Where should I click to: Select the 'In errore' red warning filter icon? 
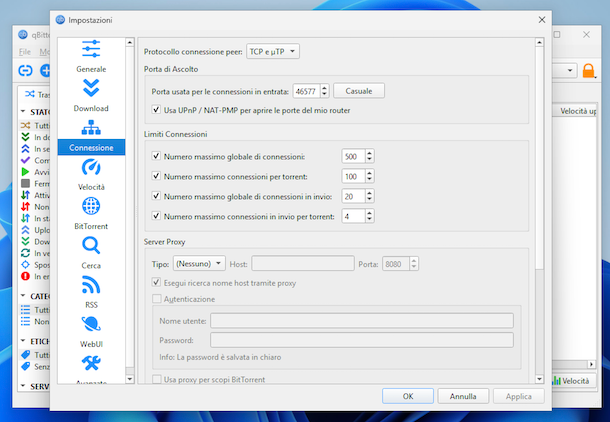click(x=25, y=277)
